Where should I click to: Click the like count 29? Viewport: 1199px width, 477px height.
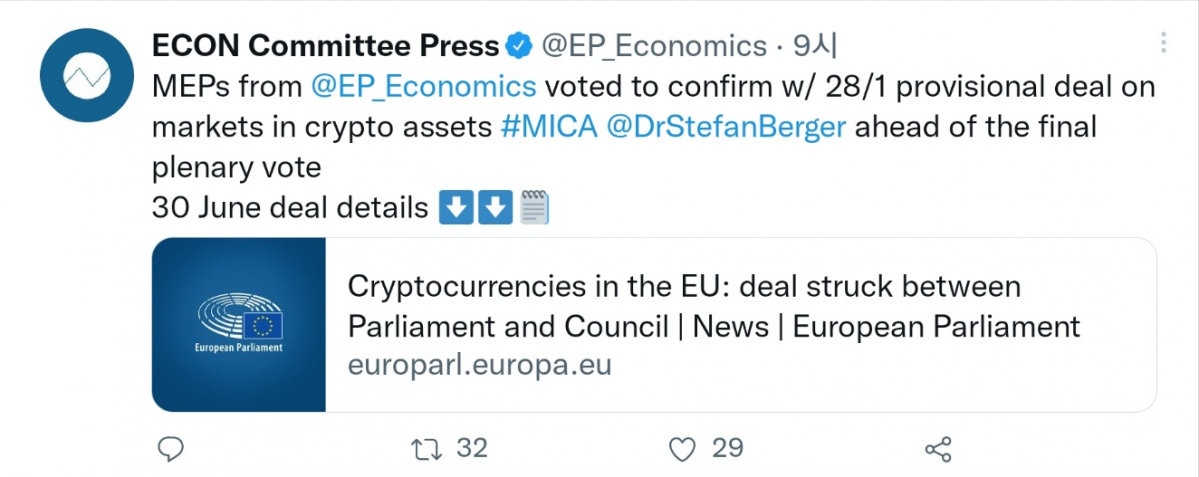point(728,448)
